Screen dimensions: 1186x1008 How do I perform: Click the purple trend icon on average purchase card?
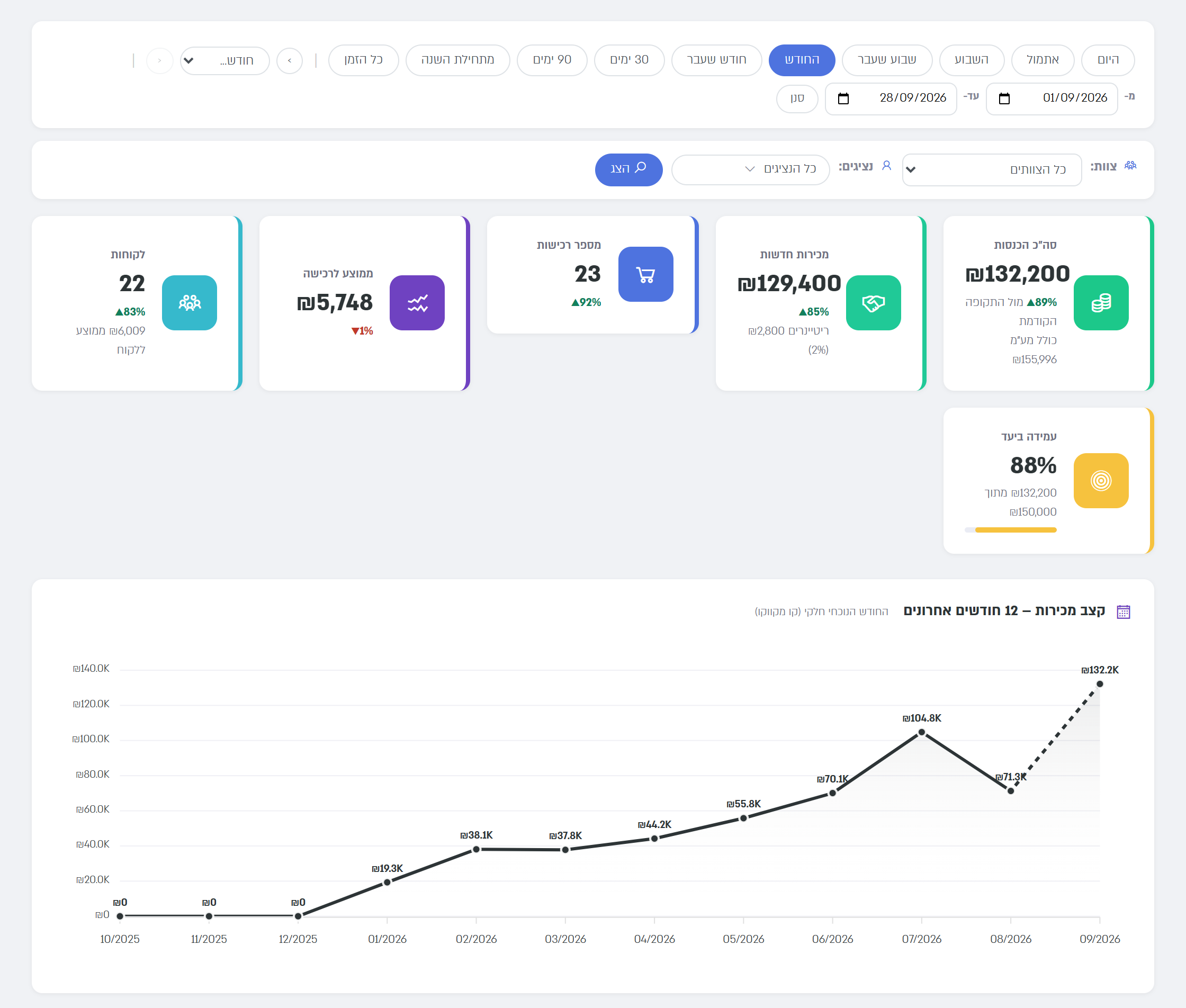417,303
